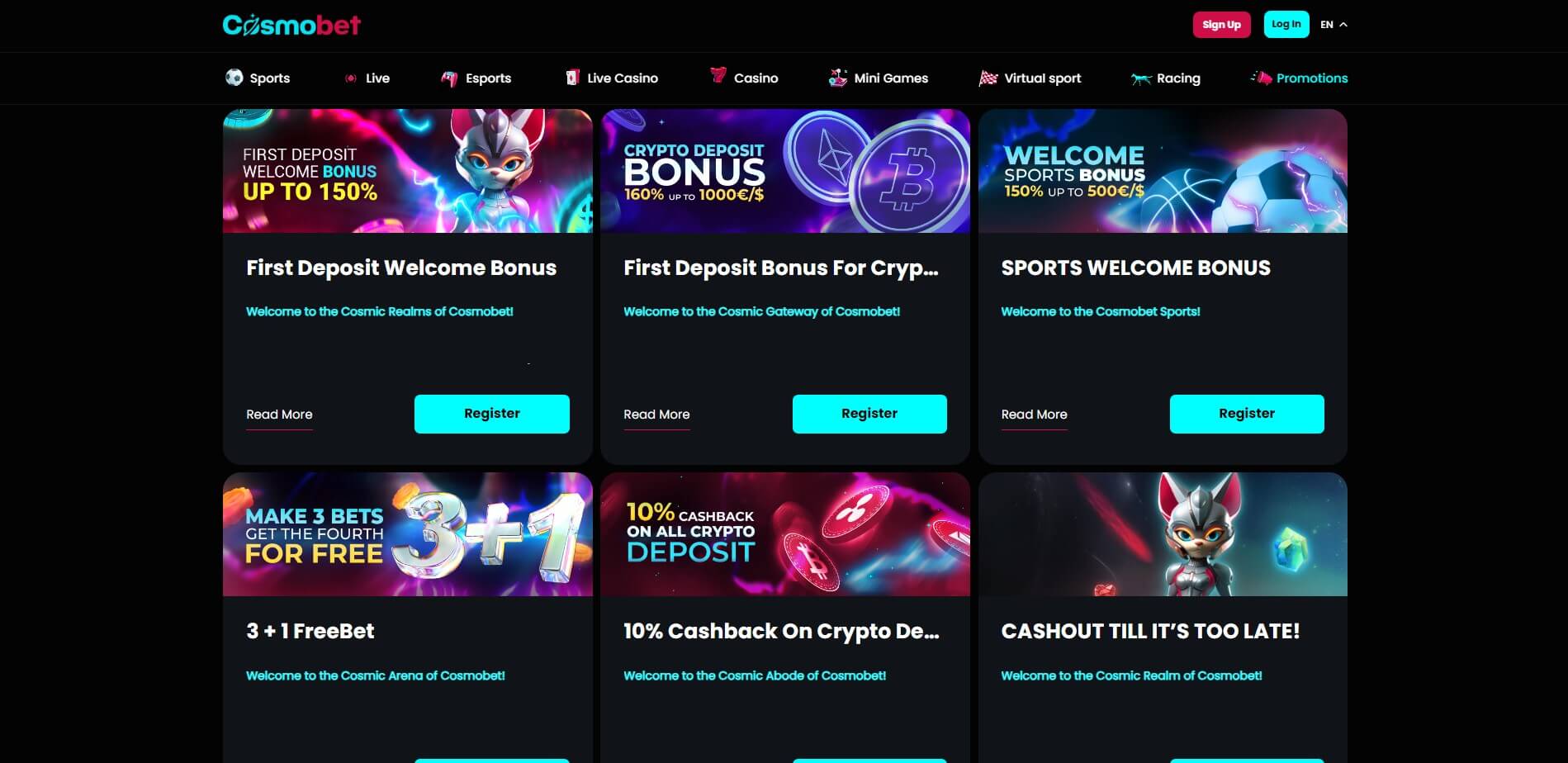Click the red seven Casino icon
Viewport: 1568px width, 763px height.
pos(718,75)
